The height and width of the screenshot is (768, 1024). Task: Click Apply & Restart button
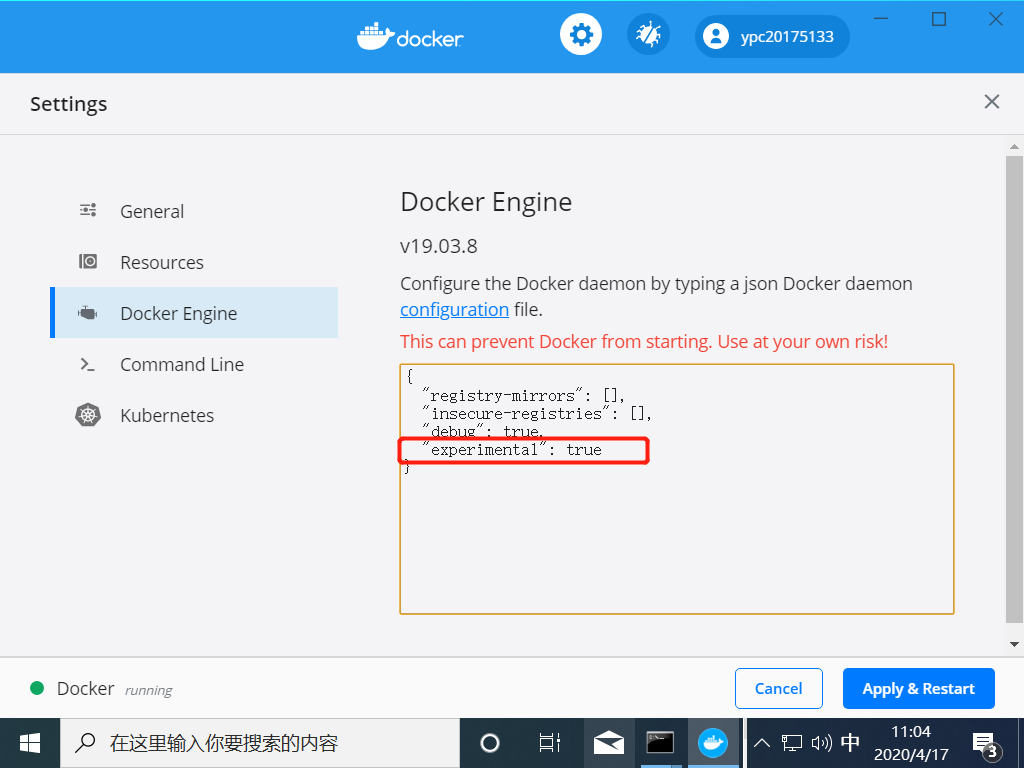[918, 688]
